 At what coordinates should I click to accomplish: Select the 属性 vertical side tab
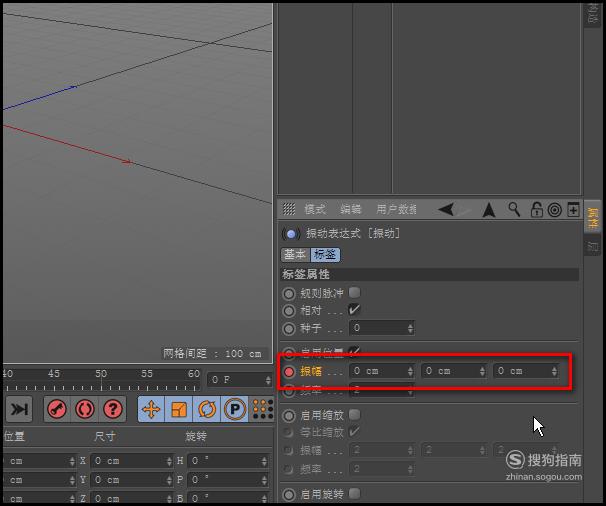coord(592,218)
